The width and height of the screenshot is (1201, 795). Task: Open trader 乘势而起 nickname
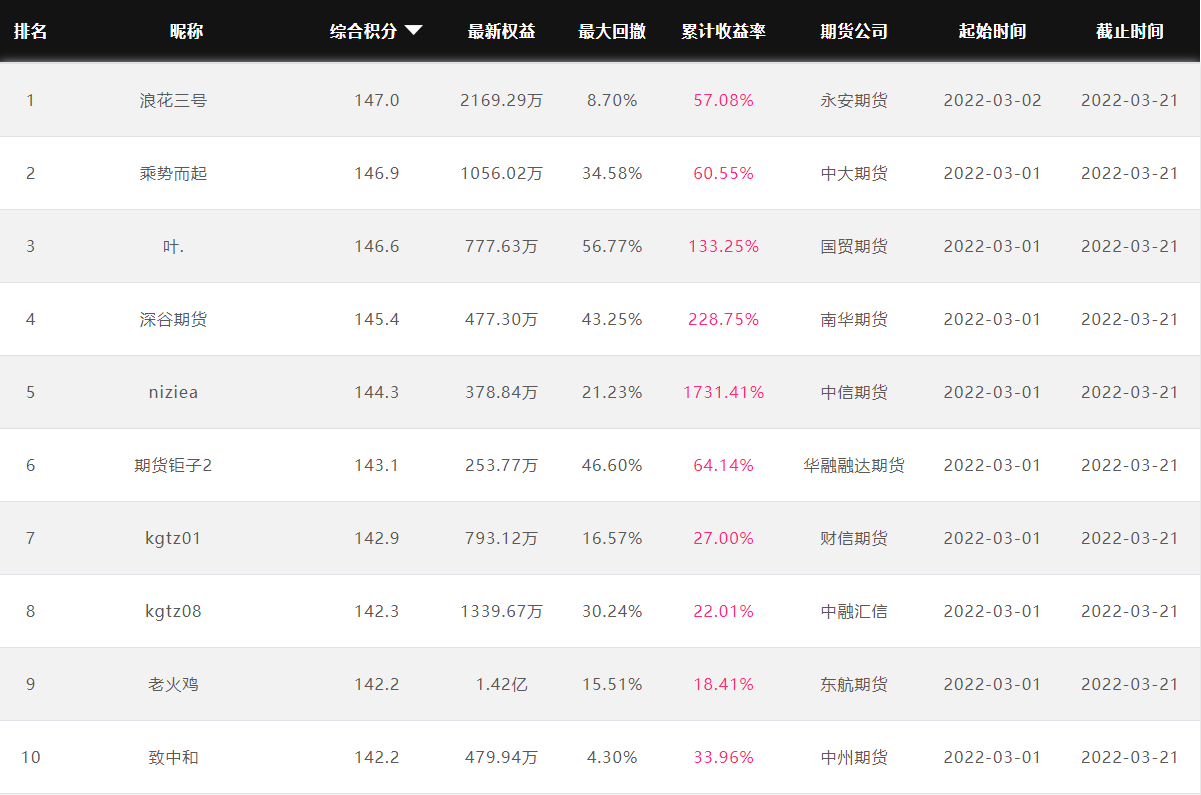point(174,173)
